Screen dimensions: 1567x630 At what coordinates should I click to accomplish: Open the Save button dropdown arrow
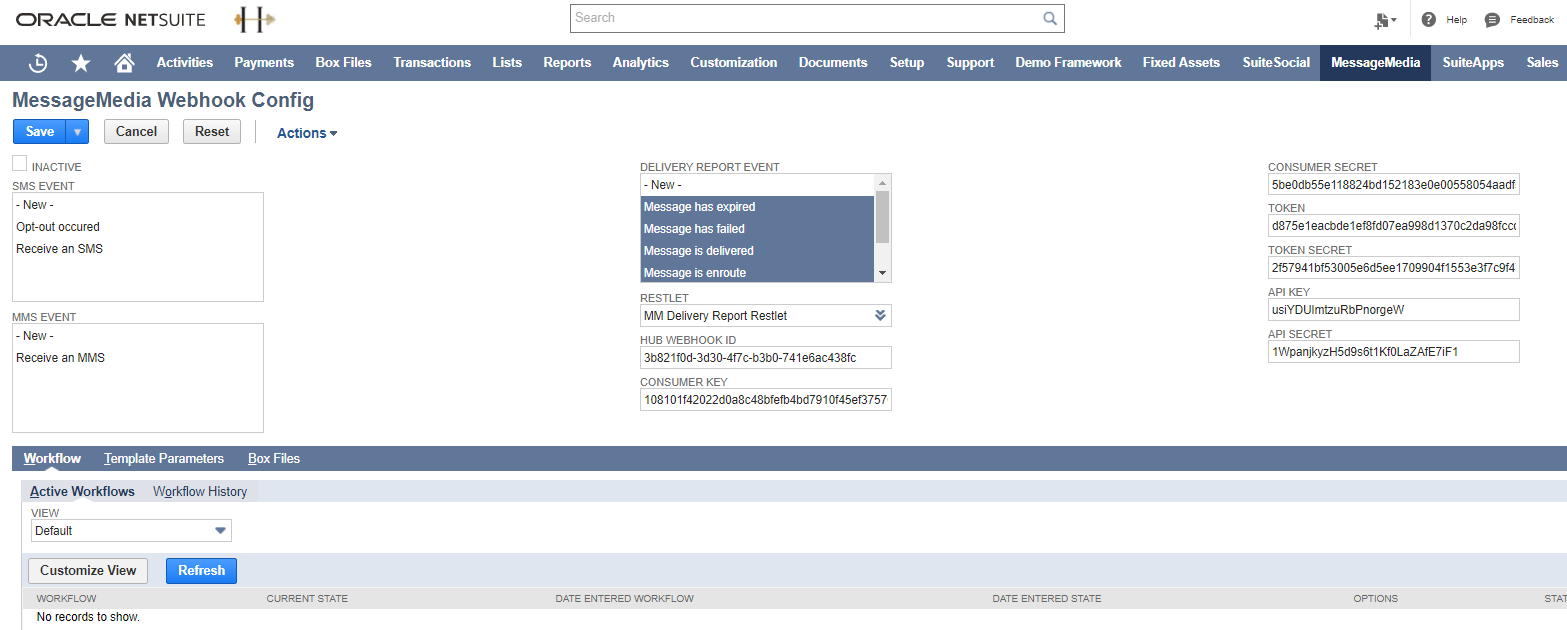[77, 132]
